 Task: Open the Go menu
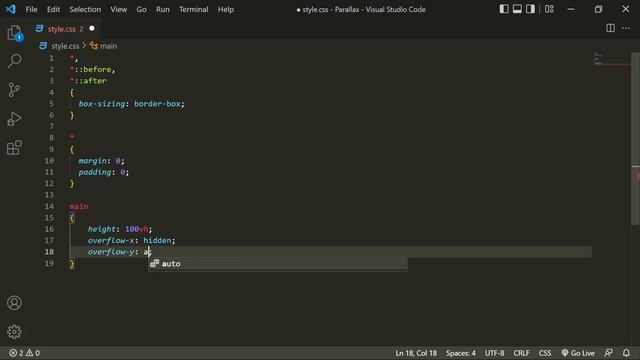point(141,9)
